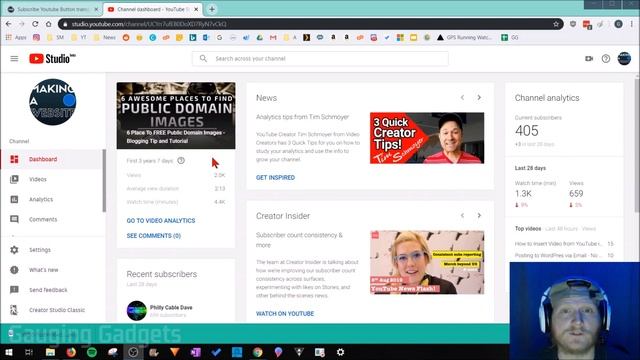Open the help question mark icon
The height and width of the screenshot is (360, 640).
coord(606,59)
